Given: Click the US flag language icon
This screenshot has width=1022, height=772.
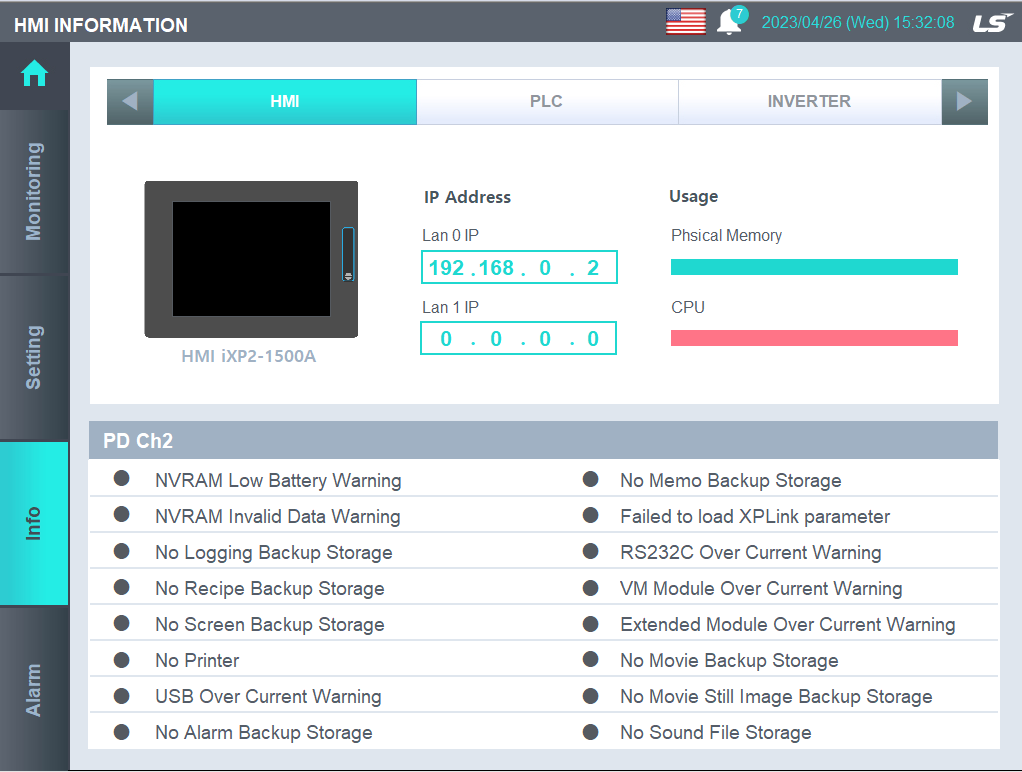Looking at the screenshot, I should [x=685, y=20].
